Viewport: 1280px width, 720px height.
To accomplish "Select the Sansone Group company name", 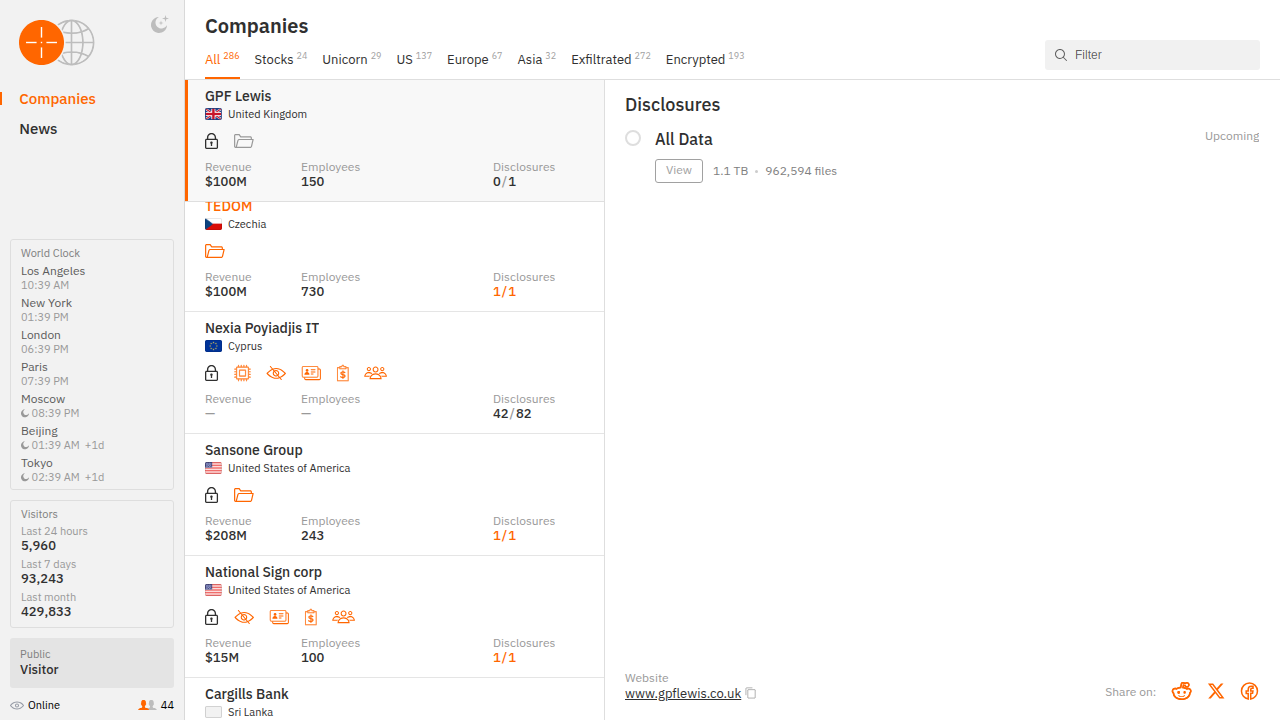I will click(x=254, y=450).
